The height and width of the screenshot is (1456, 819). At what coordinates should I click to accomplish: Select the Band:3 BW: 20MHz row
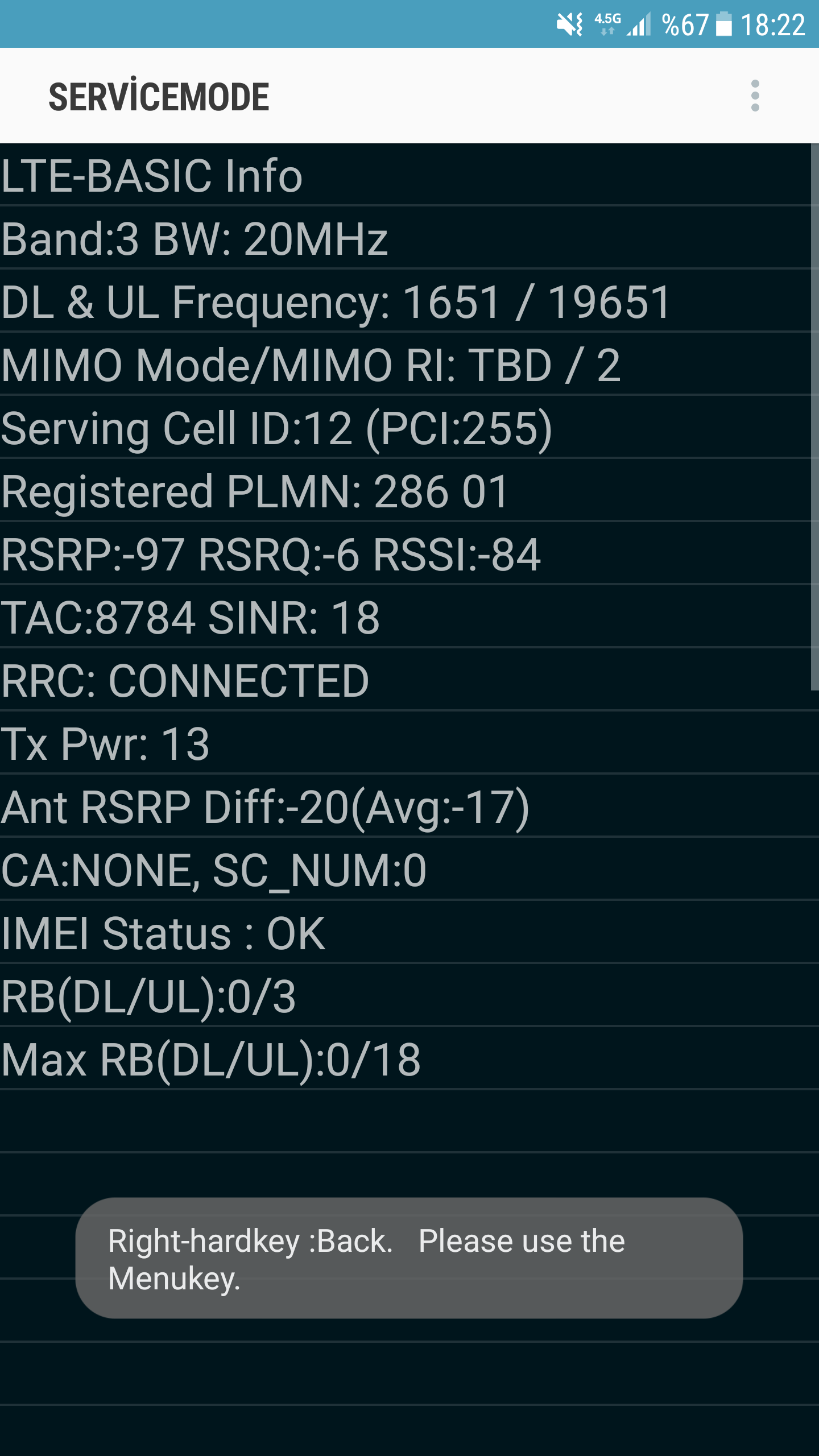coord(405,238)
